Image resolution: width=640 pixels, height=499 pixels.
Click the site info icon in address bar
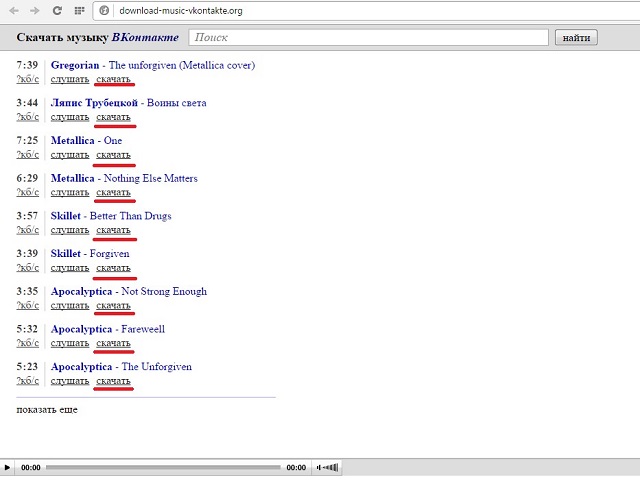pyautogui.click(x=104, y=11)
